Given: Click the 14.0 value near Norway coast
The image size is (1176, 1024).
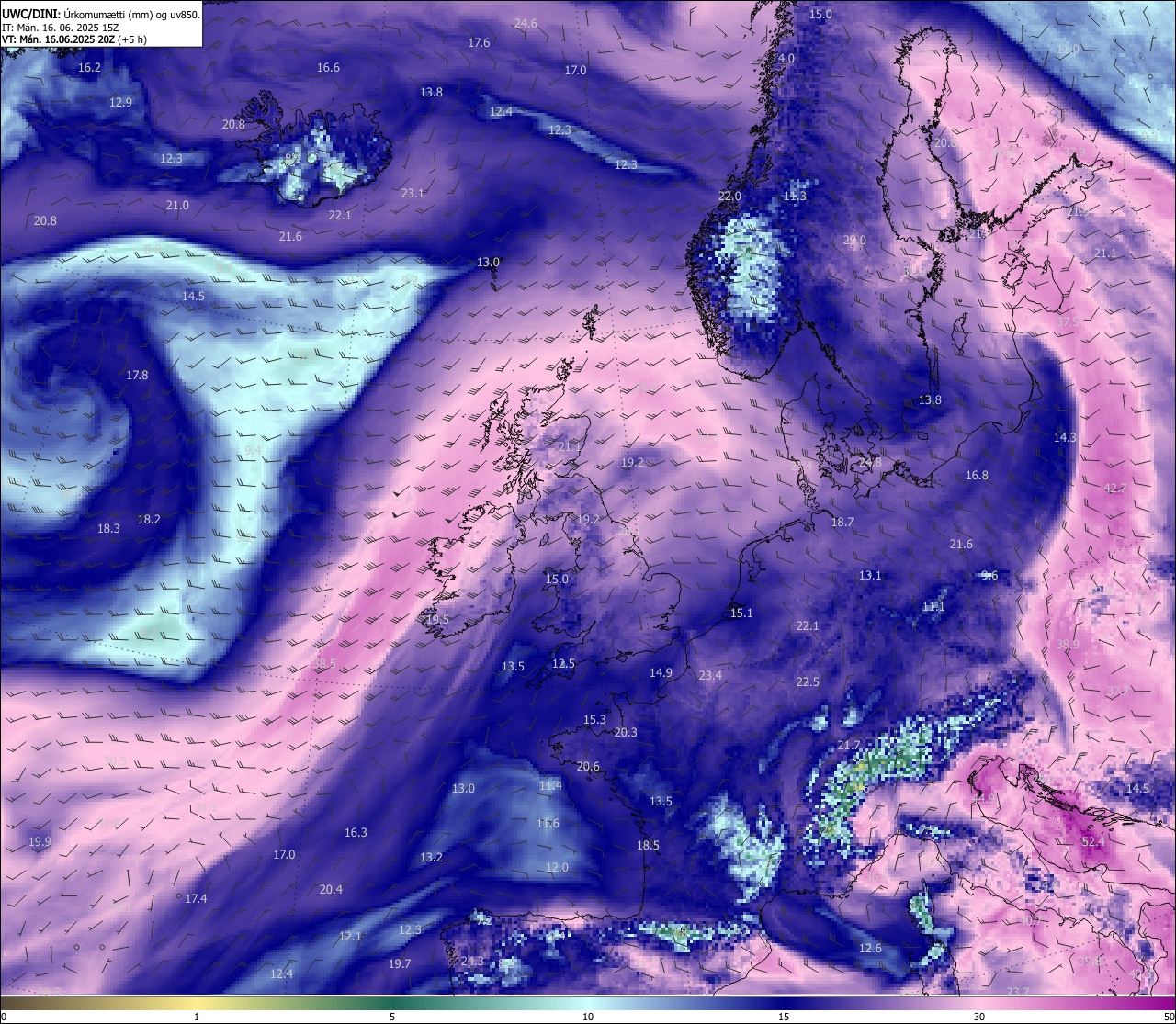Looking at the screenshot, I should pyautogui.click(x=783, y=59).
